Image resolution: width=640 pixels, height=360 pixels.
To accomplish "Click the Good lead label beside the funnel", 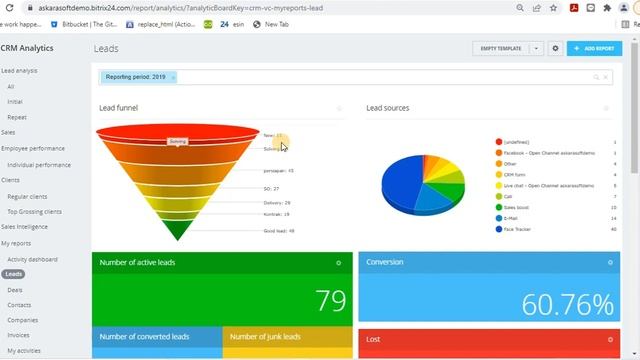I will tap(279, 231).
